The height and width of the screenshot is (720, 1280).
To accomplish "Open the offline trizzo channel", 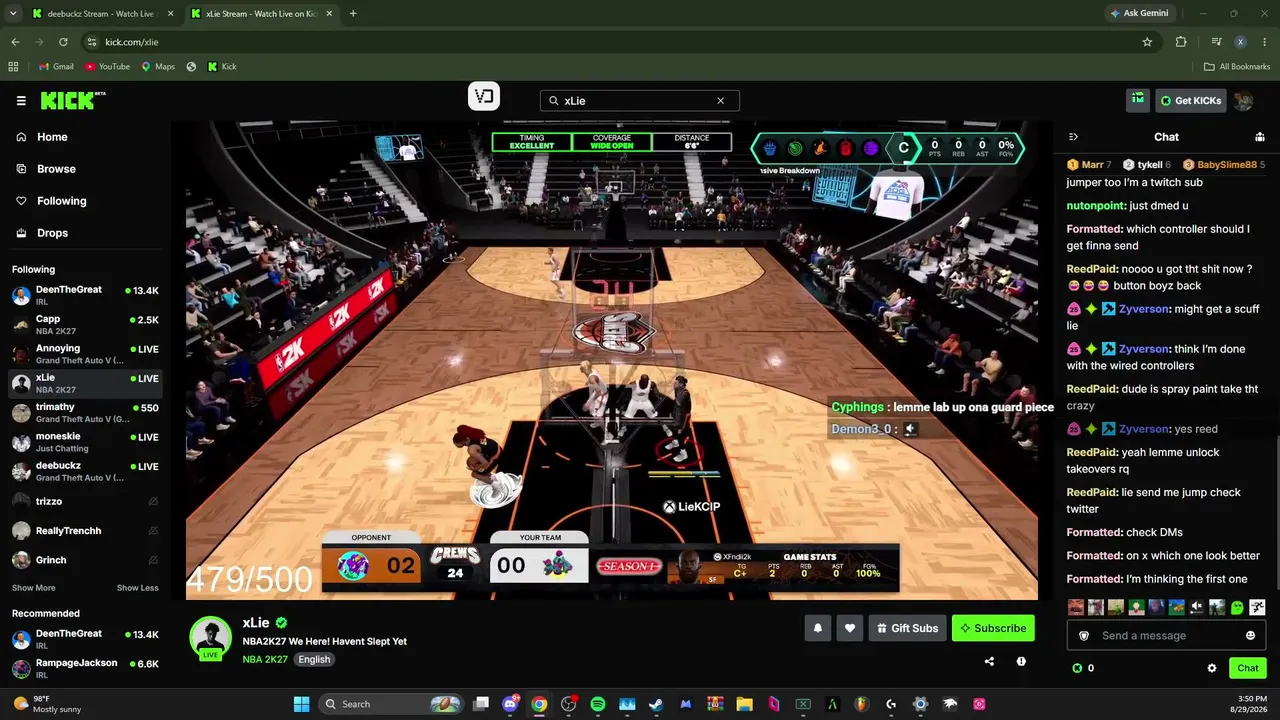I will pyautogui.click(x=85, y=501).
